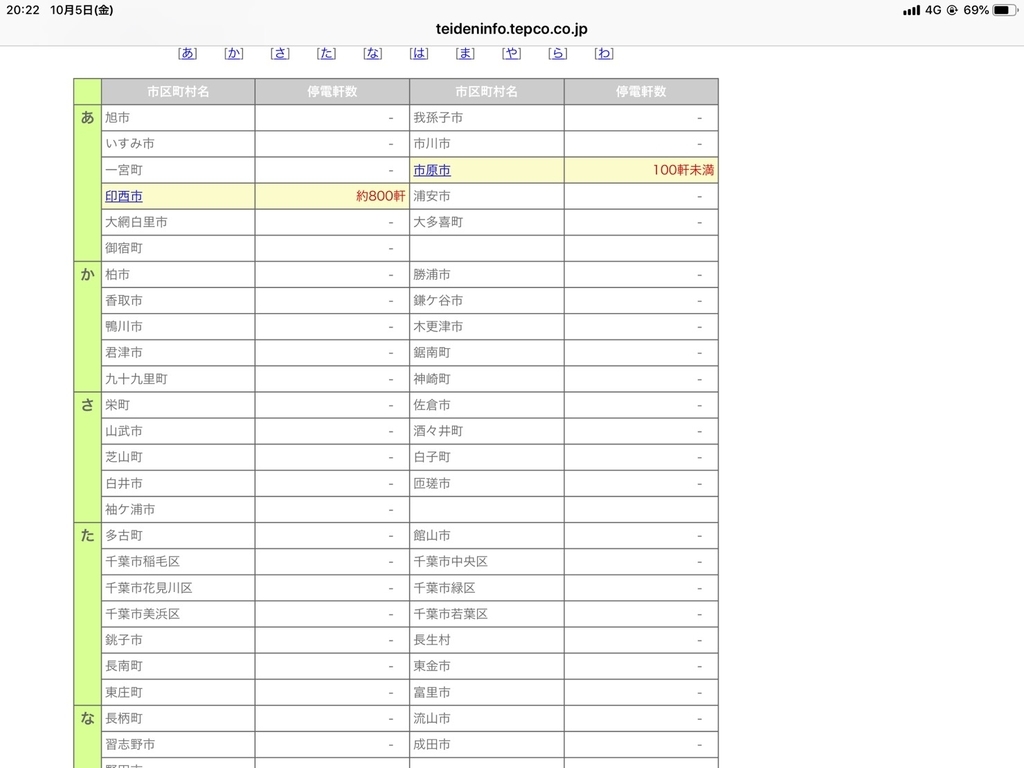Click the 鴨川市 row name

123,327
